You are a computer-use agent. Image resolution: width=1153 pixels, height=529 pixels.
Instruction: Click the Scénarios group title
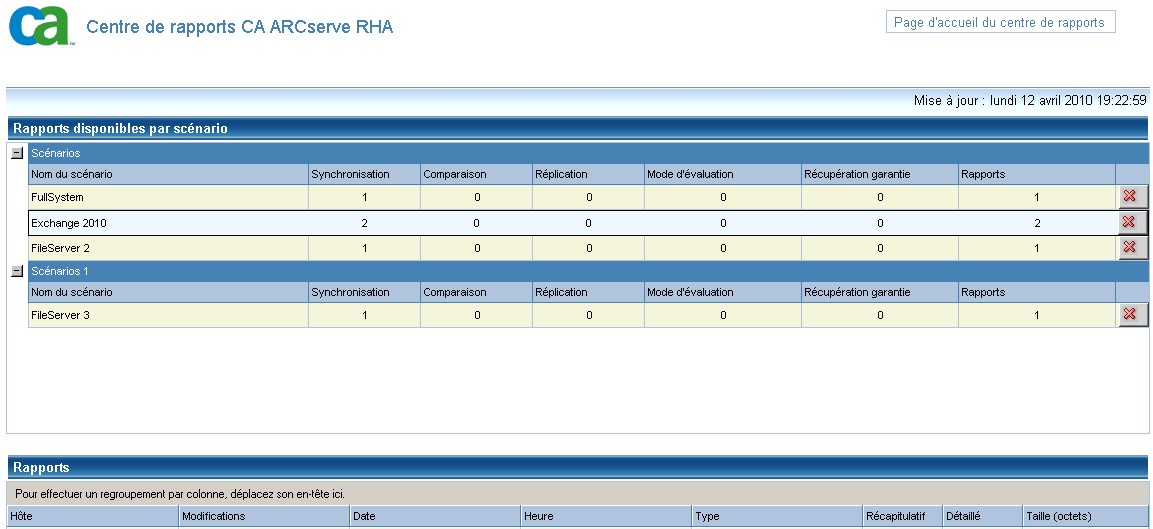pyautogui.click(x=56, y=154)
